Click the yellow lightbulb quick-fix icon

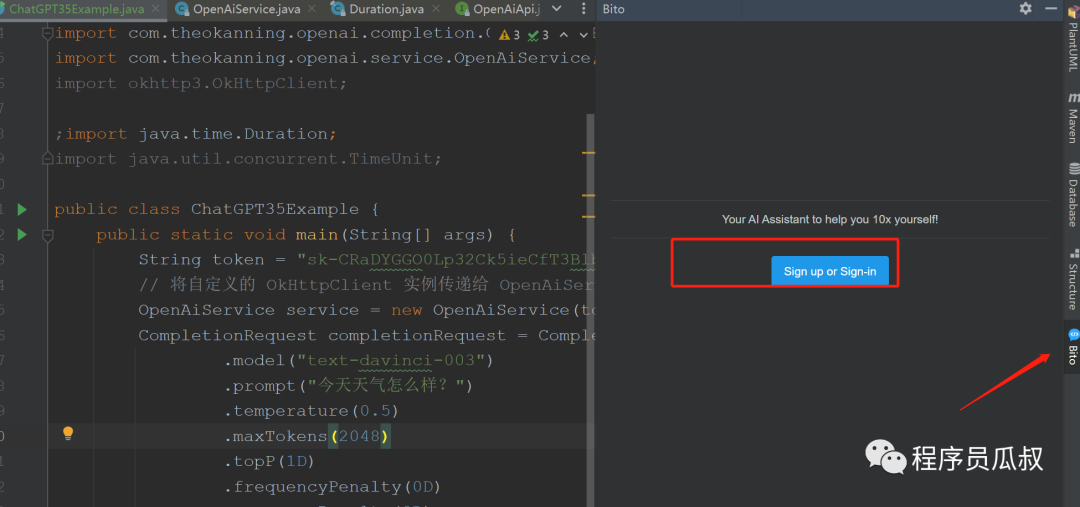(68, 433)
